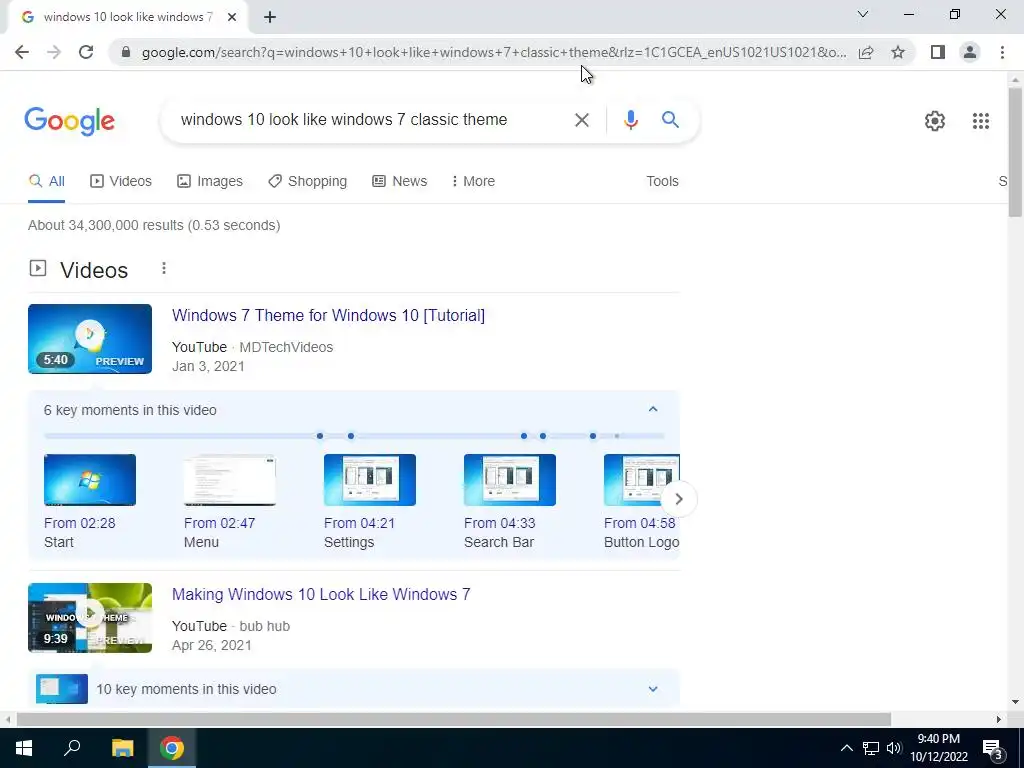This screenshot has width=1024, height=768.
Task: Open key moment thumbnail From 04:33 Search Bar
Action: coord(510,480)
